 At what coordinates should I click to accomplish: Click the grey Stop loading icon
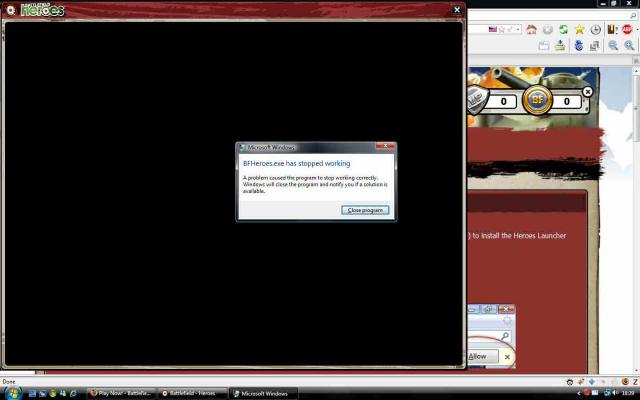[x=548, y=29]
